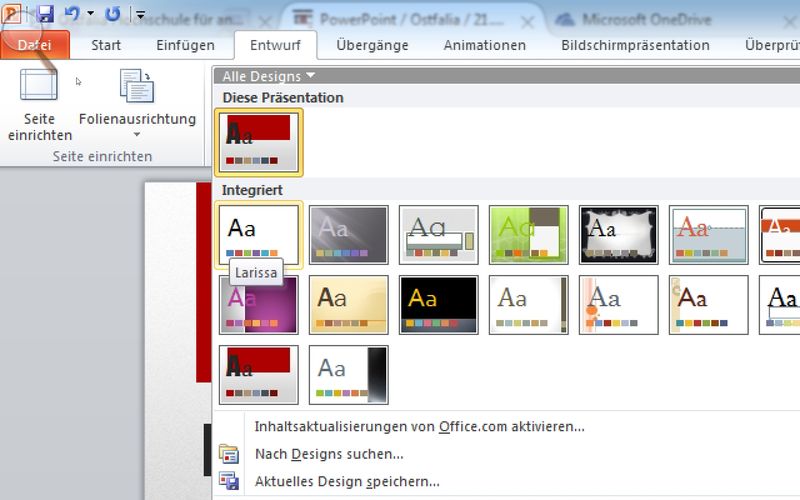Open the Animationen ribbon tab

[484, 45]
